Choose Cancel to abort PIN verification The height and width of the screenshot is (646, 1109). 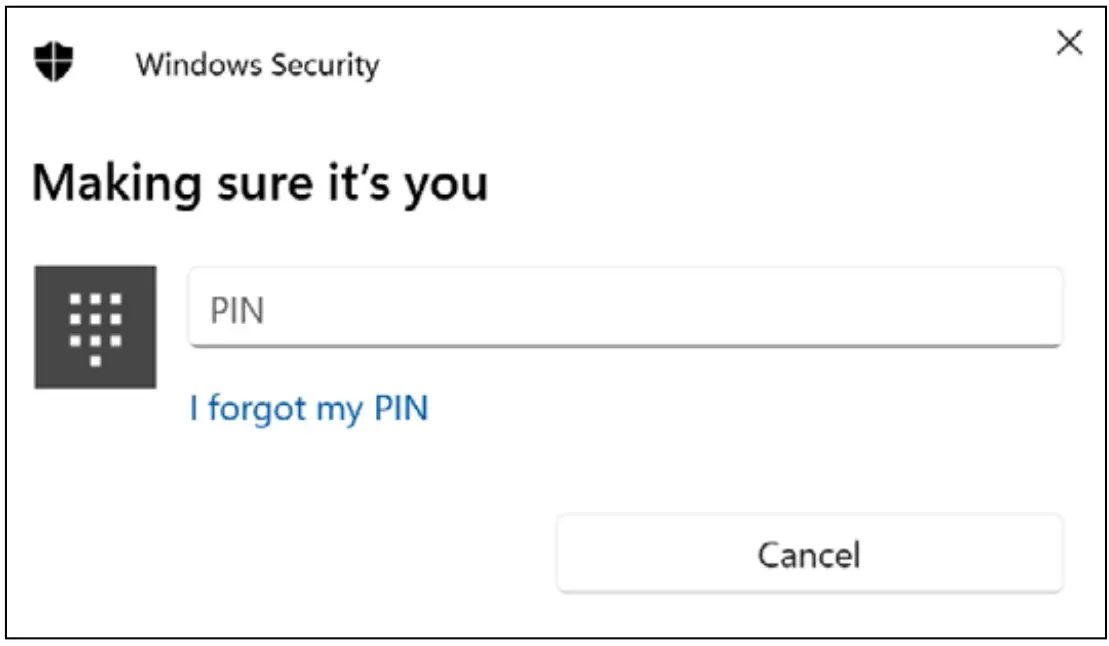pos(809,554)
